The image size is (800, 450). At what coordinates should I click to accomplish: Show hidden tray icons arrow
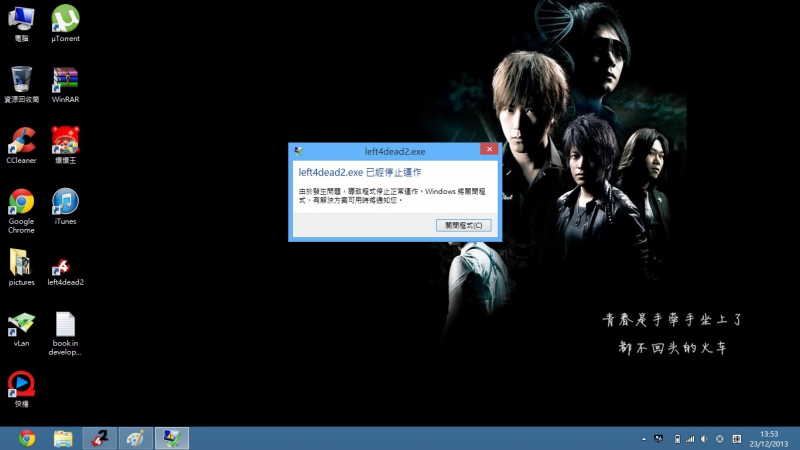click(644, 439)
